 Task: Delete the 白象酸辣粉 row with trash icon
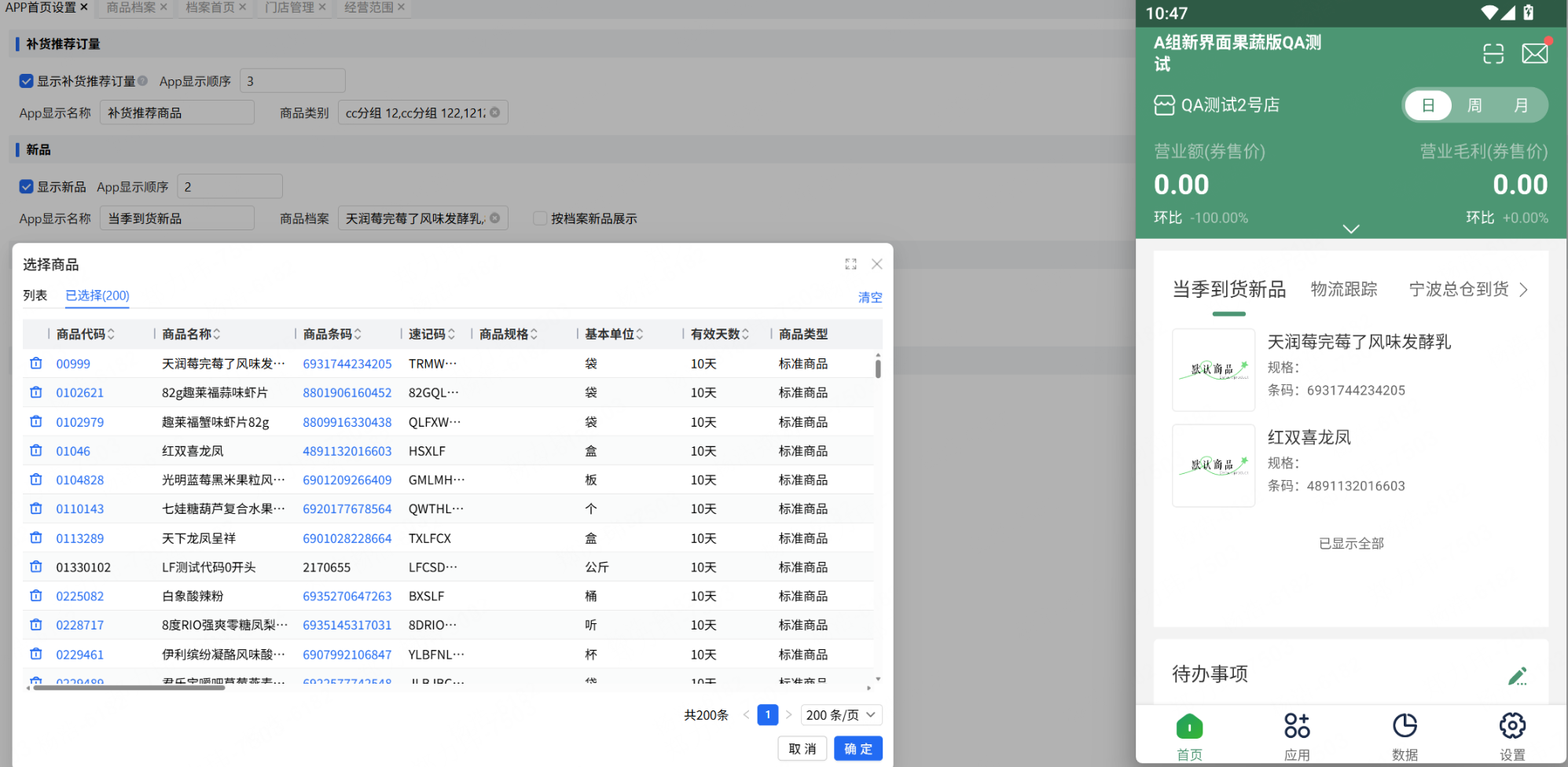click(36, 596)
